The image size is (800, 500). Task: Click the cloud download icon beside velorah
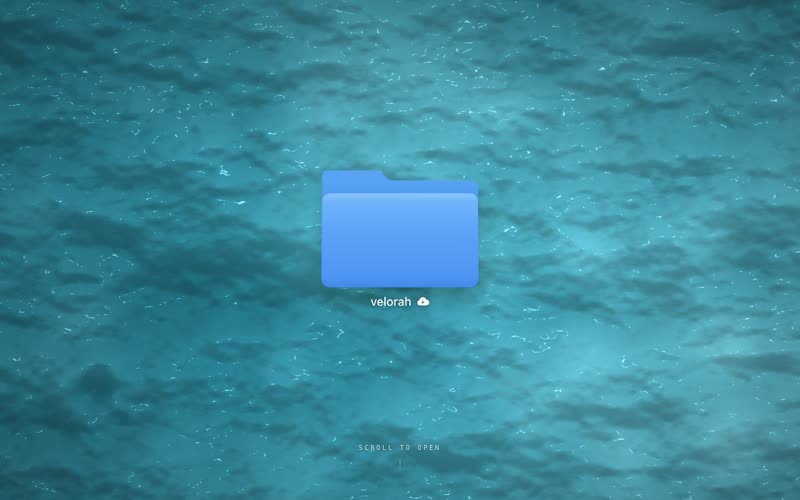point(423,302)
